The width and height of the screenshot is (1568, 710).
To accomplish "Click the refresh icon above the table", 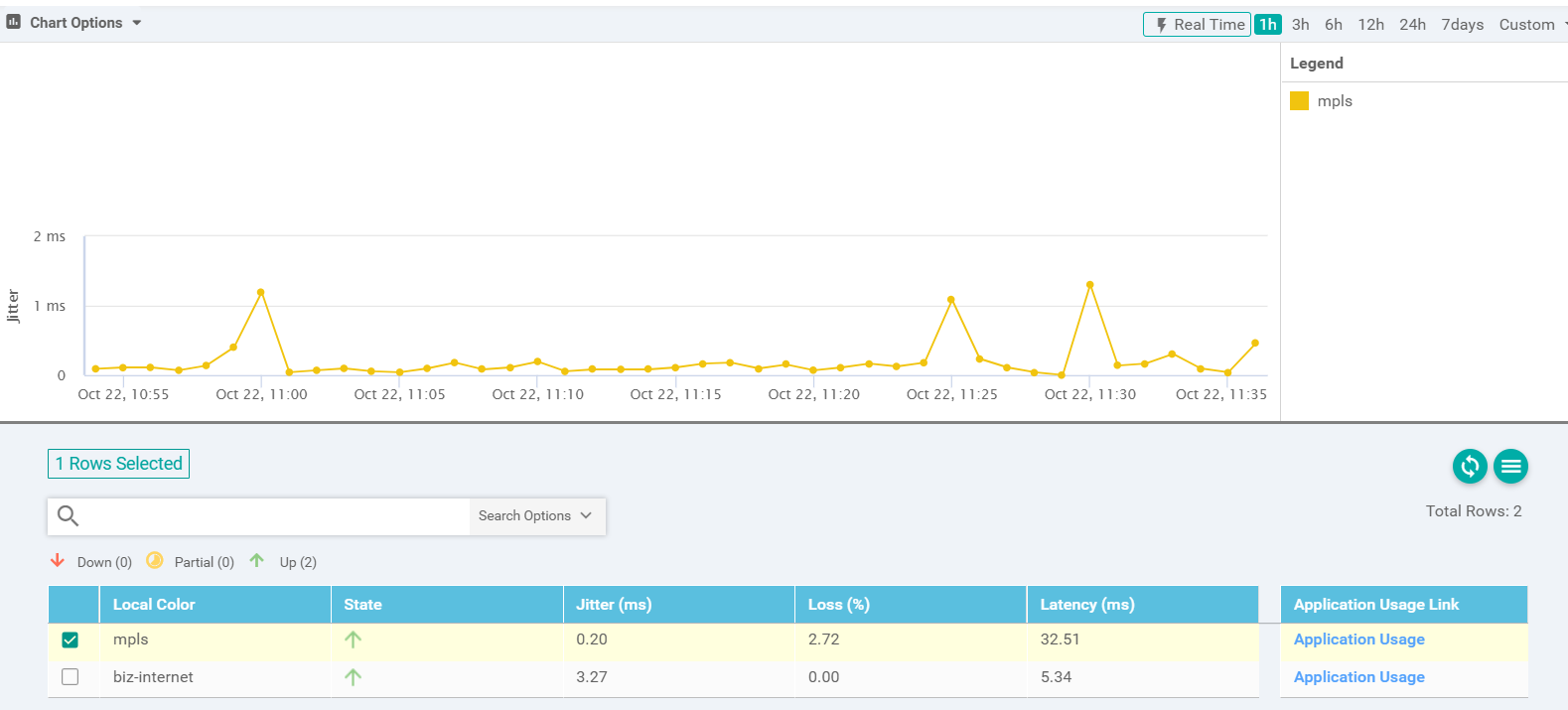I will [x=1470, y=466].
